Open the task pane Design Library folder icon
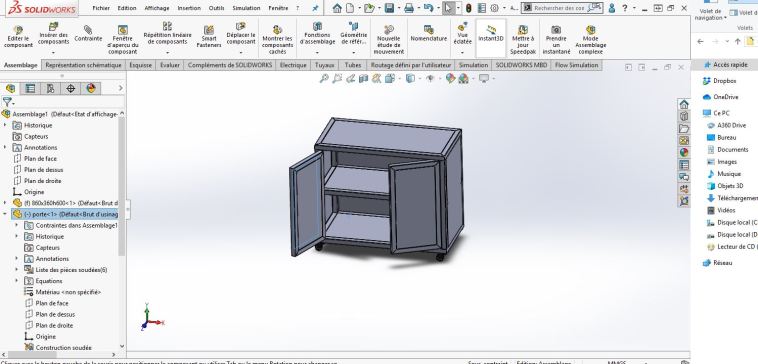 684,128
